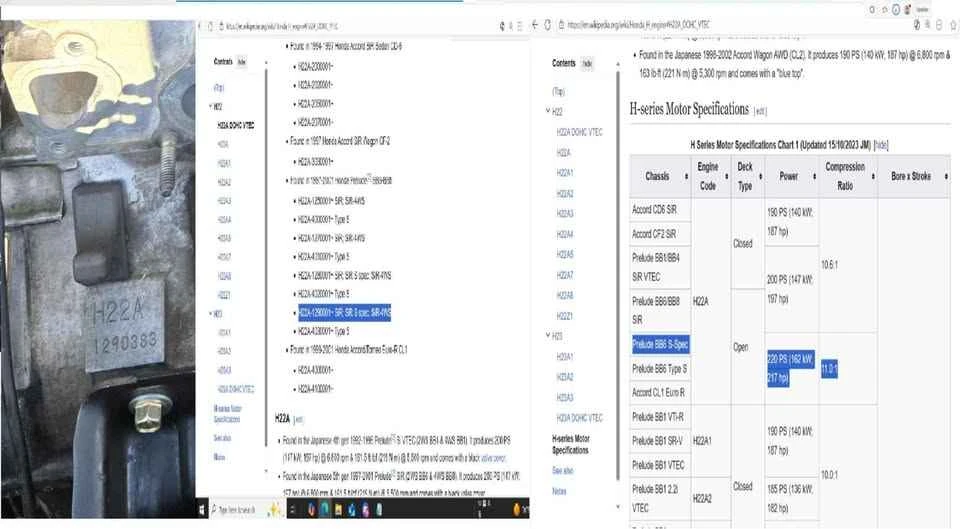Click the back arrow in the left browser

pyautogui.click(x=200, y=26)
